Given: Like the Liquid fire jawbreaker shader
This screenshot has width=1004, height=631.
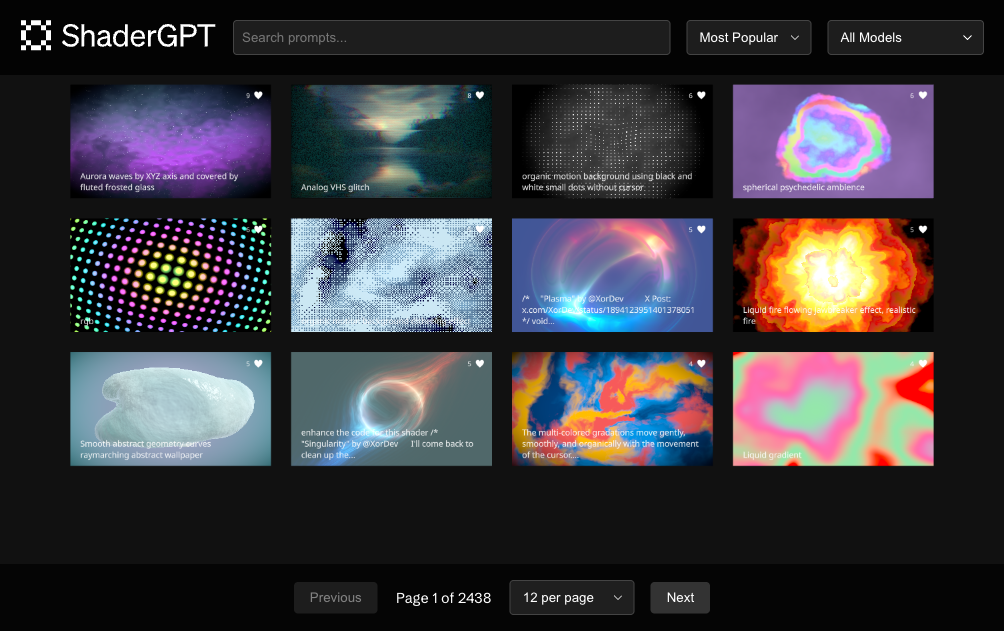Looking at the screenshot, I should click(x=921, y=230).
